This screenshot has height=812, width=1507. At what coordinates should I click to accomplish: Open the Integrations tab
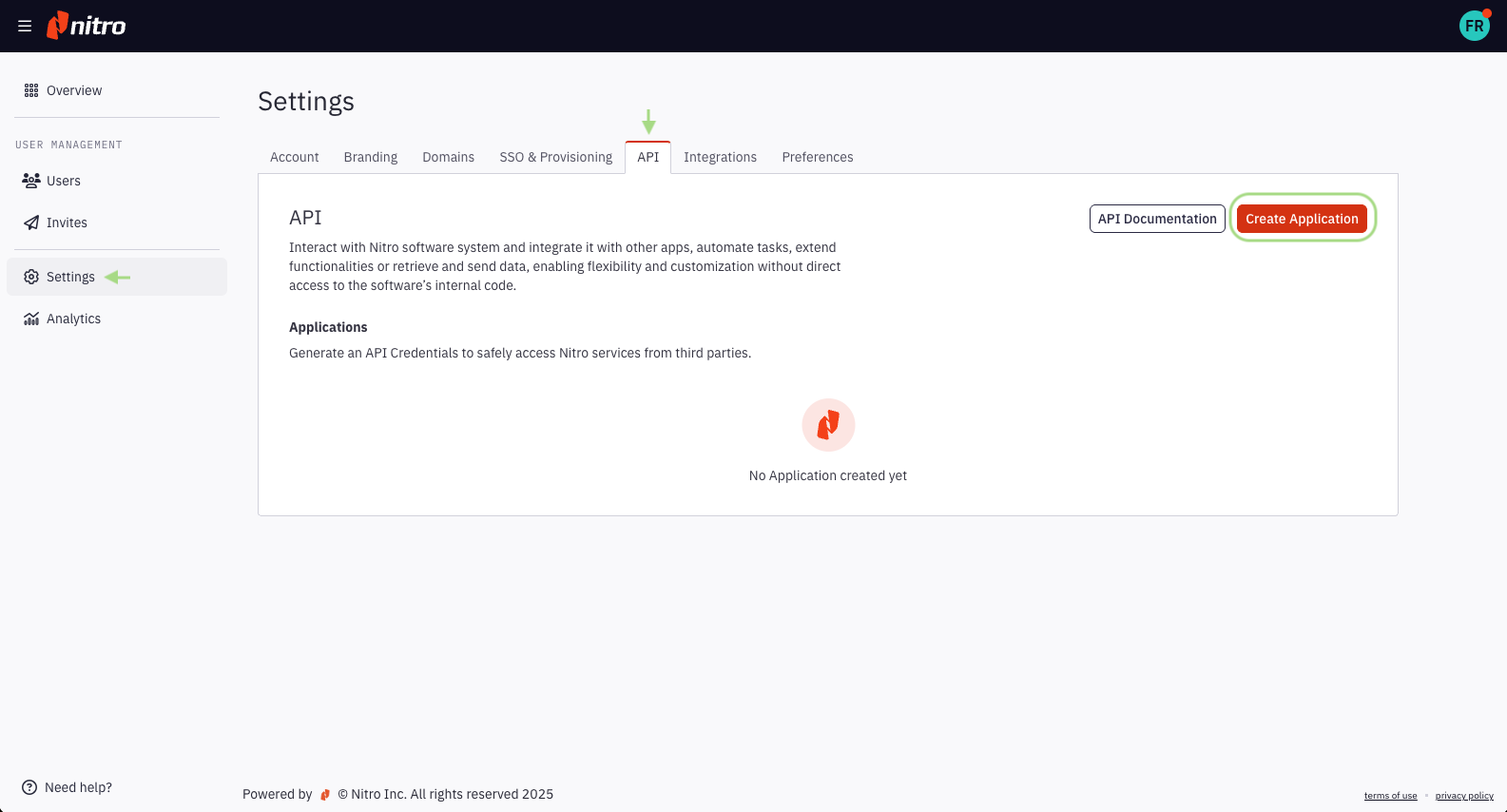click(721, 157)
